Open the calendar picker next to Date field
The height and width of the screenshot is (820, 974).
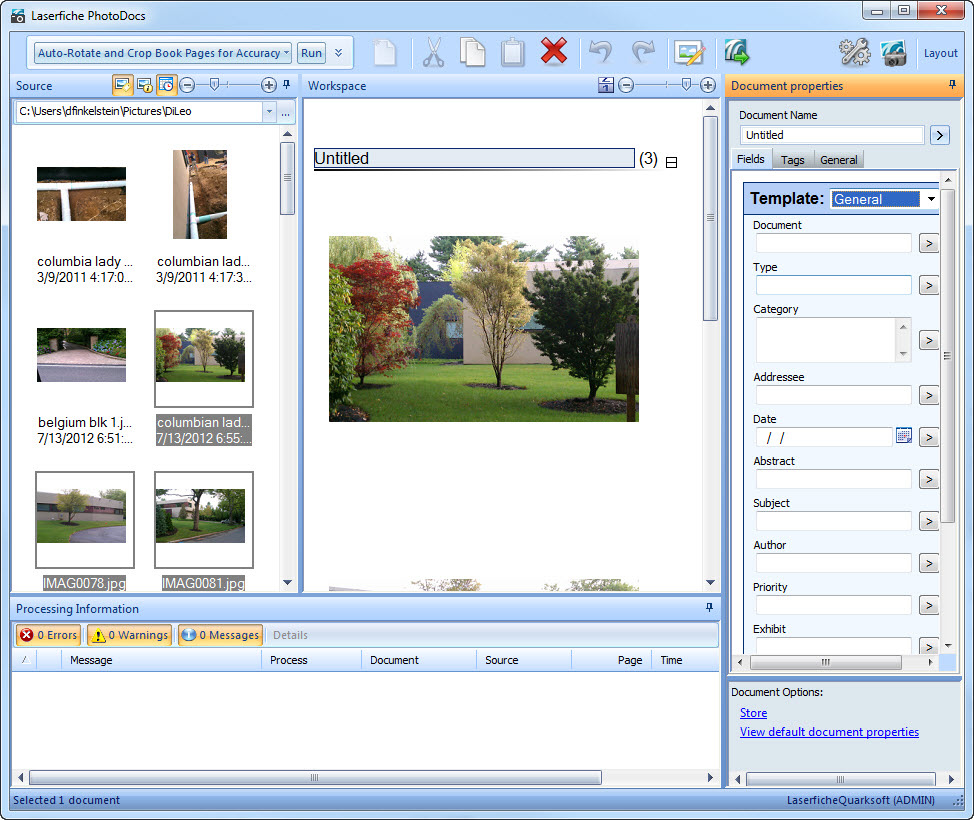904,436
